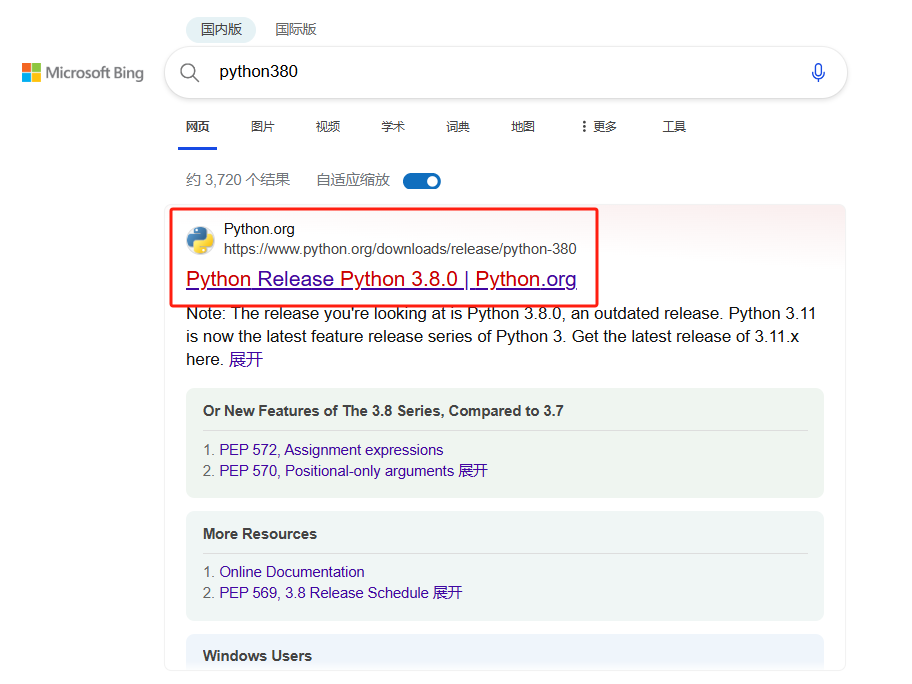Click Or New Features of The 3.8 Series heading

coord(383,411)
